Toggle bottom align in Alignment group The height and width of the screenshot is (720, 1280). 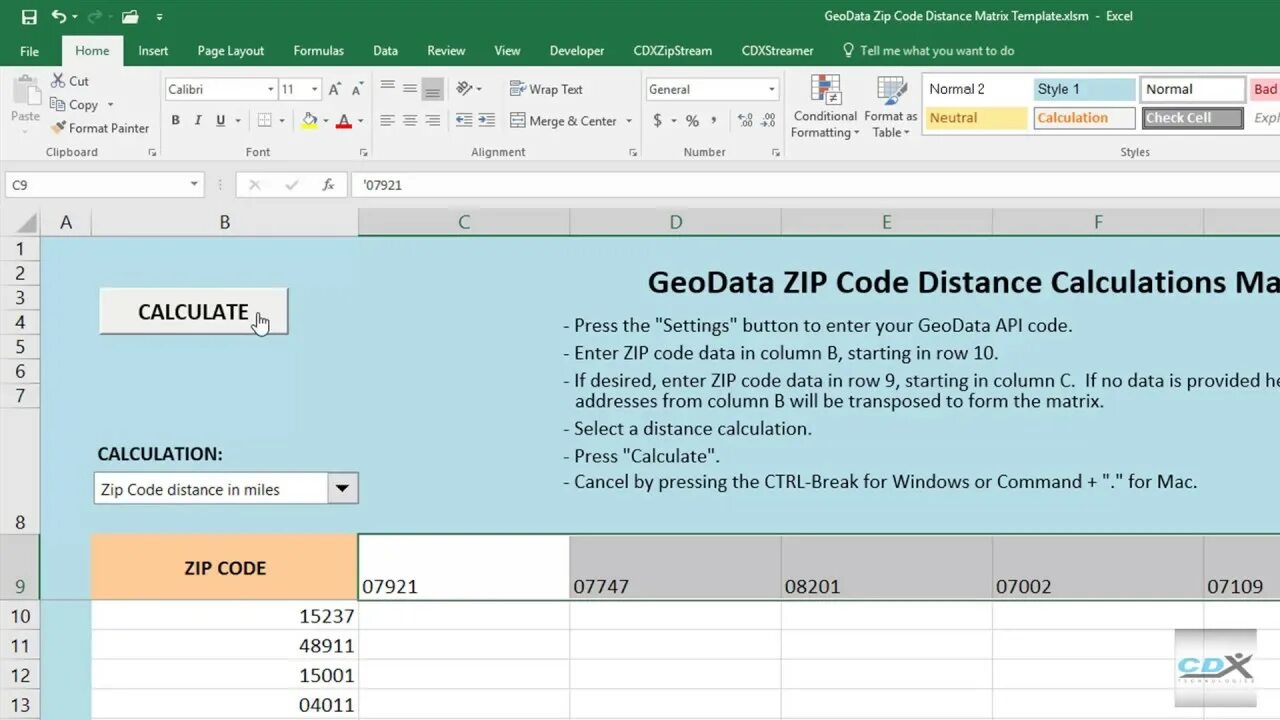coord(432,89)
